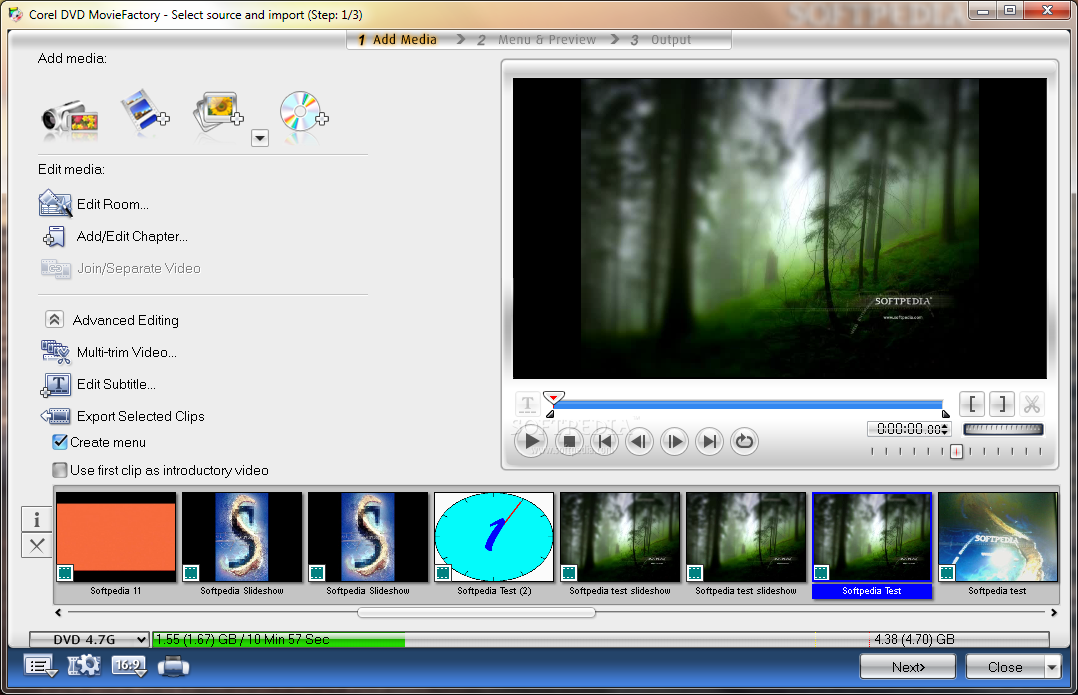
Task: Select the Softpedia 11 orange thumbnail
Action: click(x=116, y=537)
